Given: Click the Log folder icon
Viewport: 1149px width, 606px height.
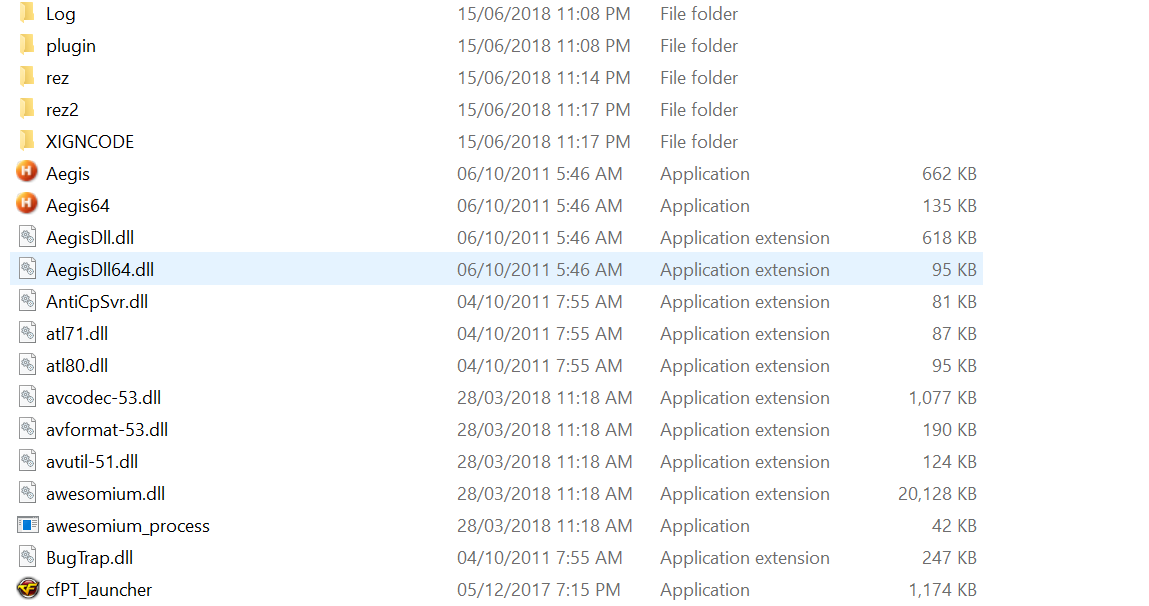Looking at the screenshot, I should 27,12.
